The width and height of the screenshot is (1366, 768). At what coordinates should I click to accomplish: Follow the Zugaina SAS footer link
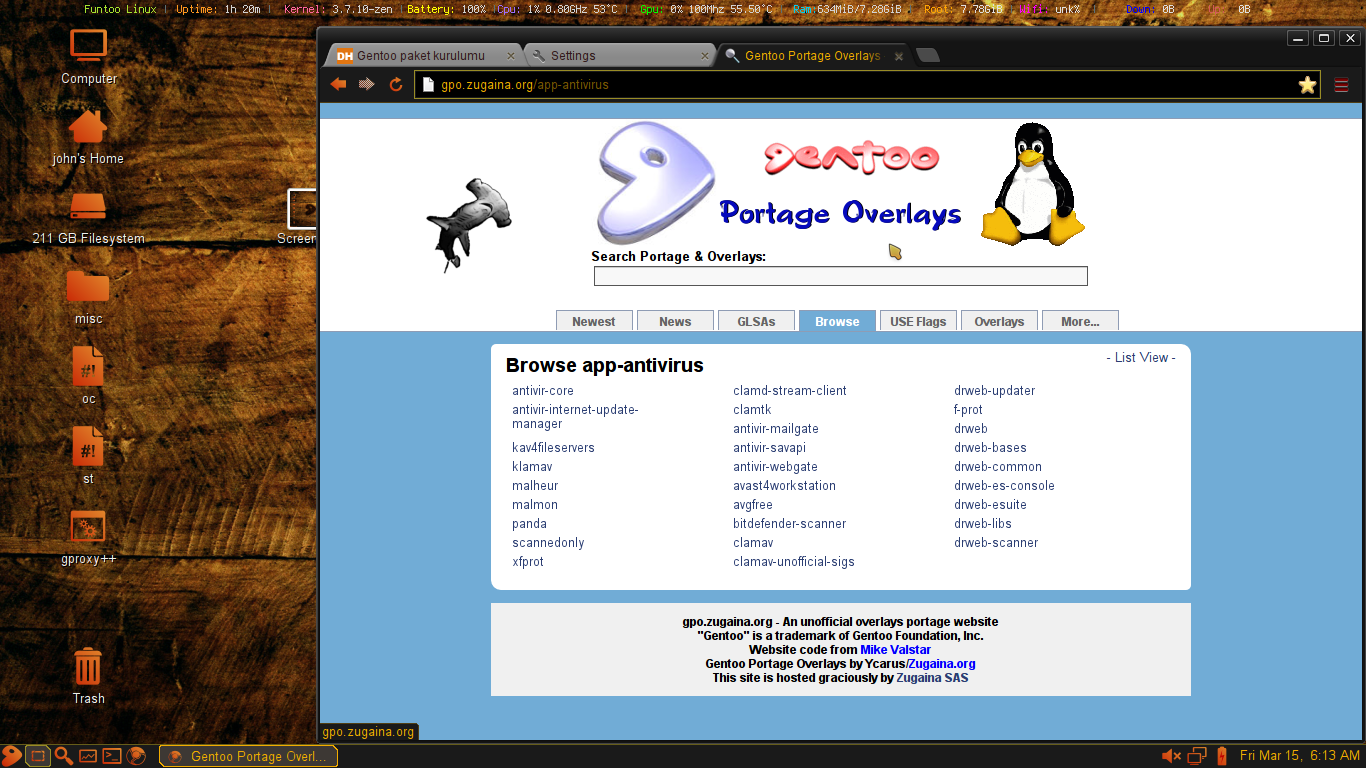(x=932, y=678)
